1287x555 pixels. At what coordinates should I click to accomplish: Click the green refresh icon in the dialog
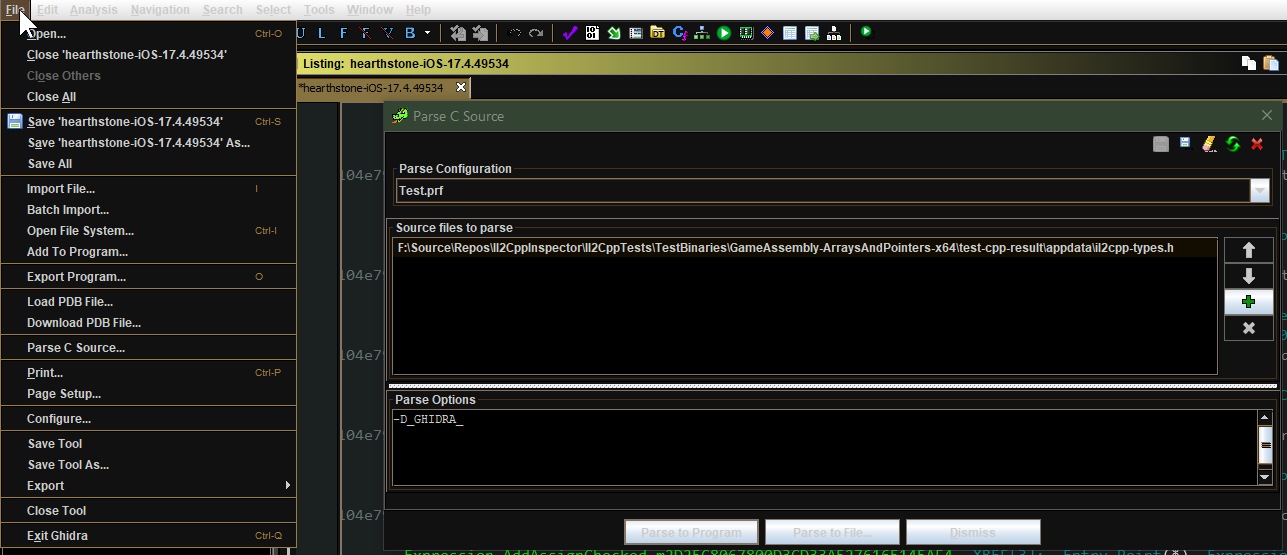(x=1233, y=144)
